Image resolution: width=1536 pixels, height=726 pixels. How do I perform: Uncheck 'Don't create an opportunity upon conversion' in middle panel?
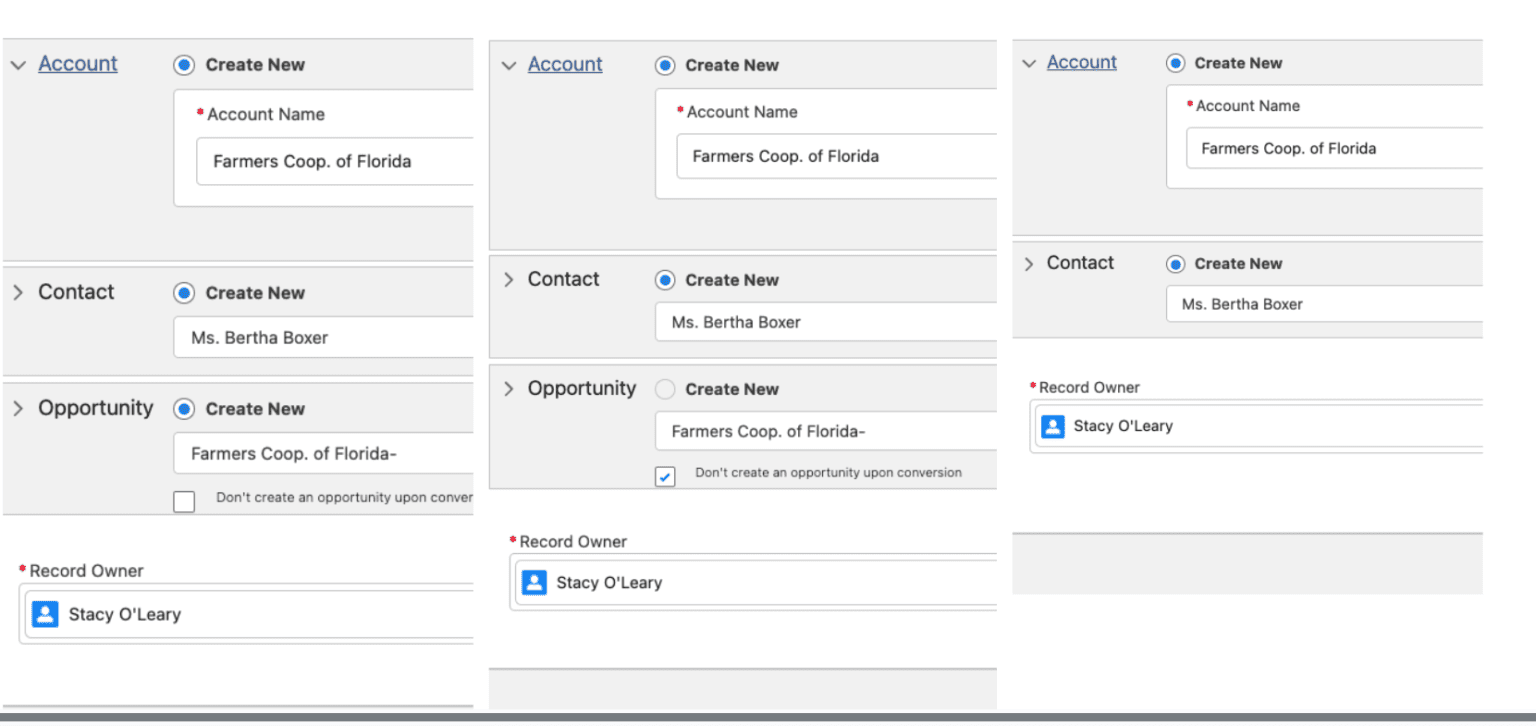pyautogui.click(x=665, y=477)
